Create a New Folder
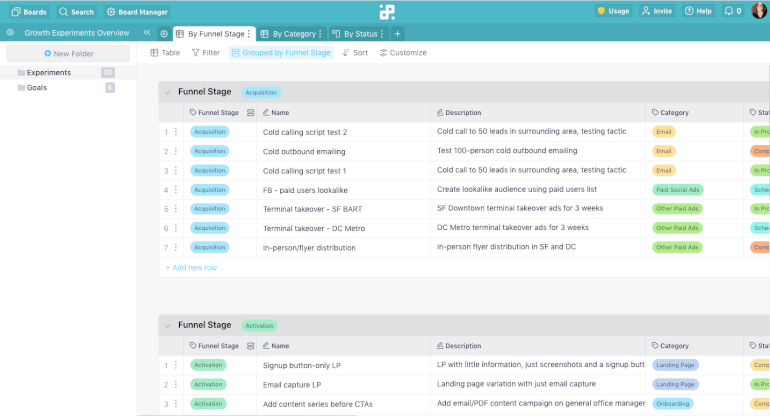The height and width of the screenshot is (416, 770). click(x=68, y=54)
